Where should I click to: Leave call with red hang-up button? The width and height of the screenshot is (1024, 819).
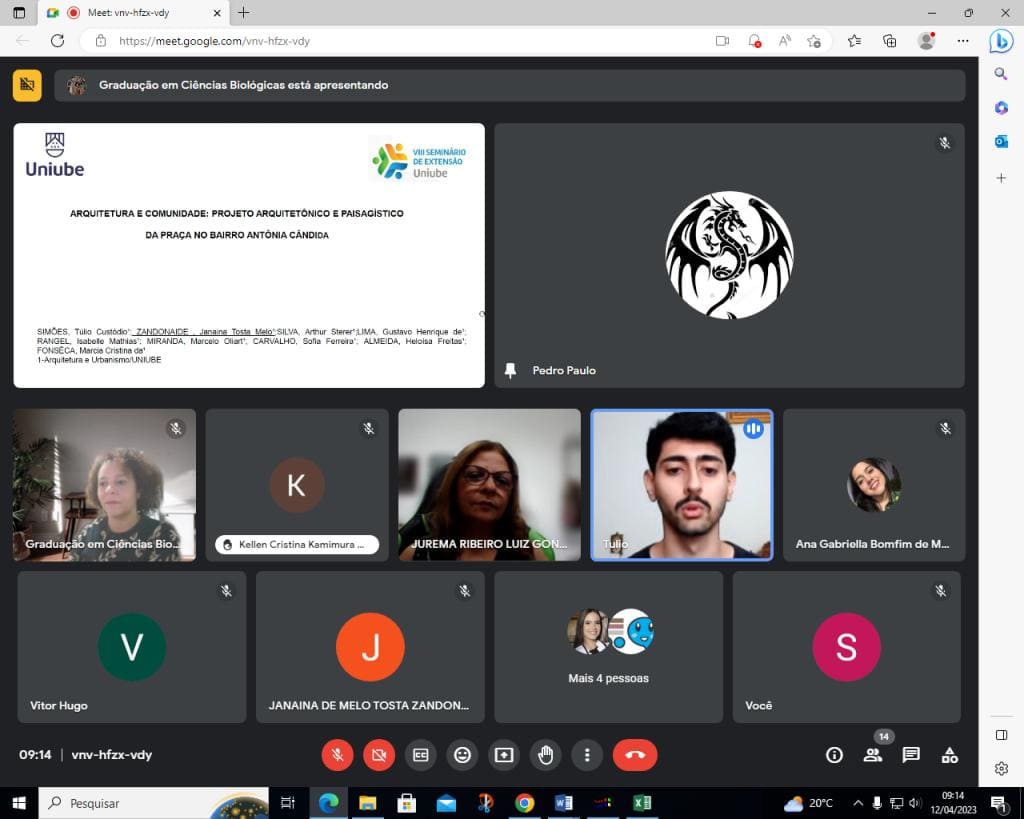coord(635,755)
